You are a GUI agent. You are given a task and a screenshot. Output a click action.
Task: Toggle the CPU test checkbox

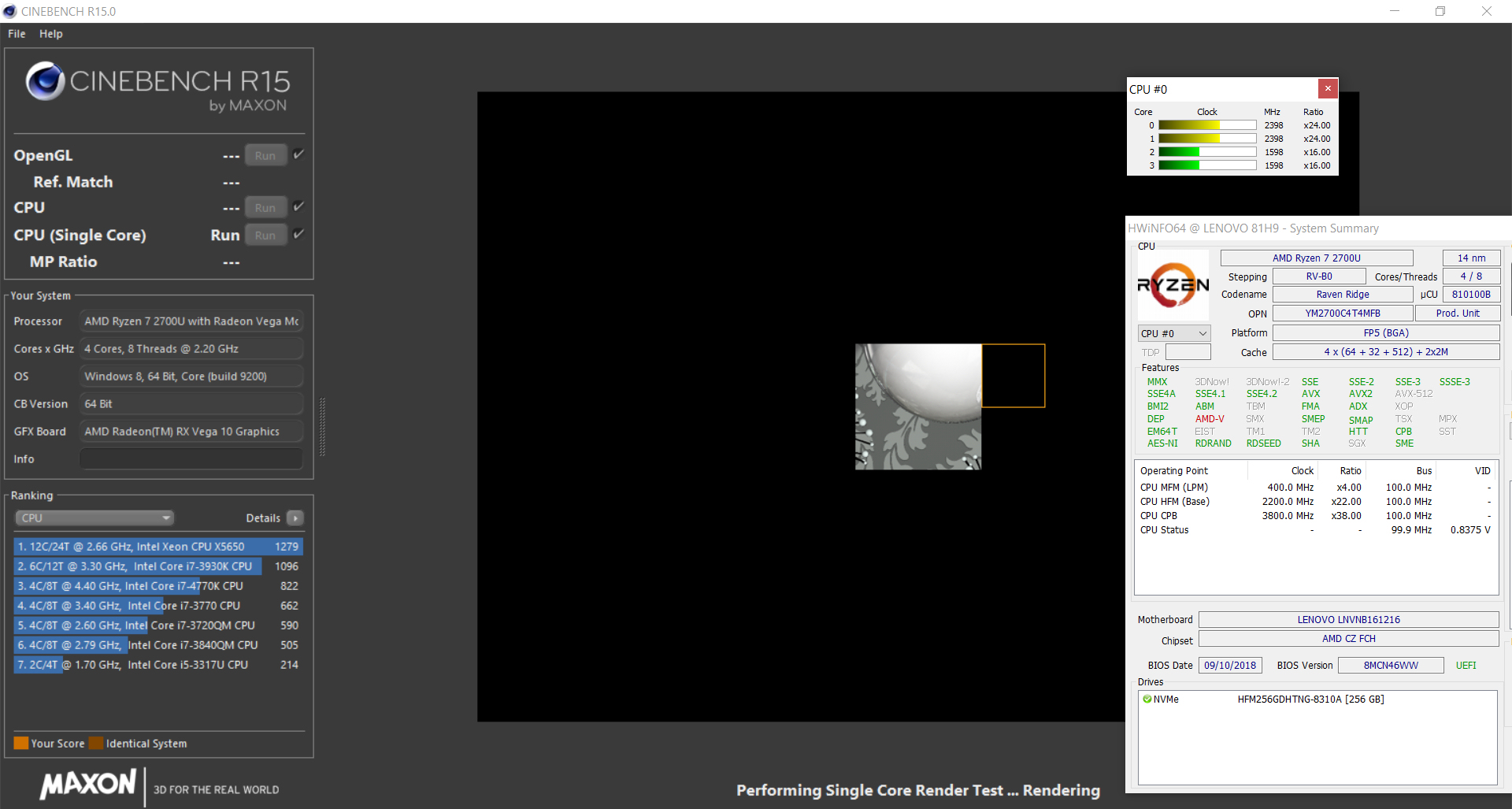click(298, 206)
